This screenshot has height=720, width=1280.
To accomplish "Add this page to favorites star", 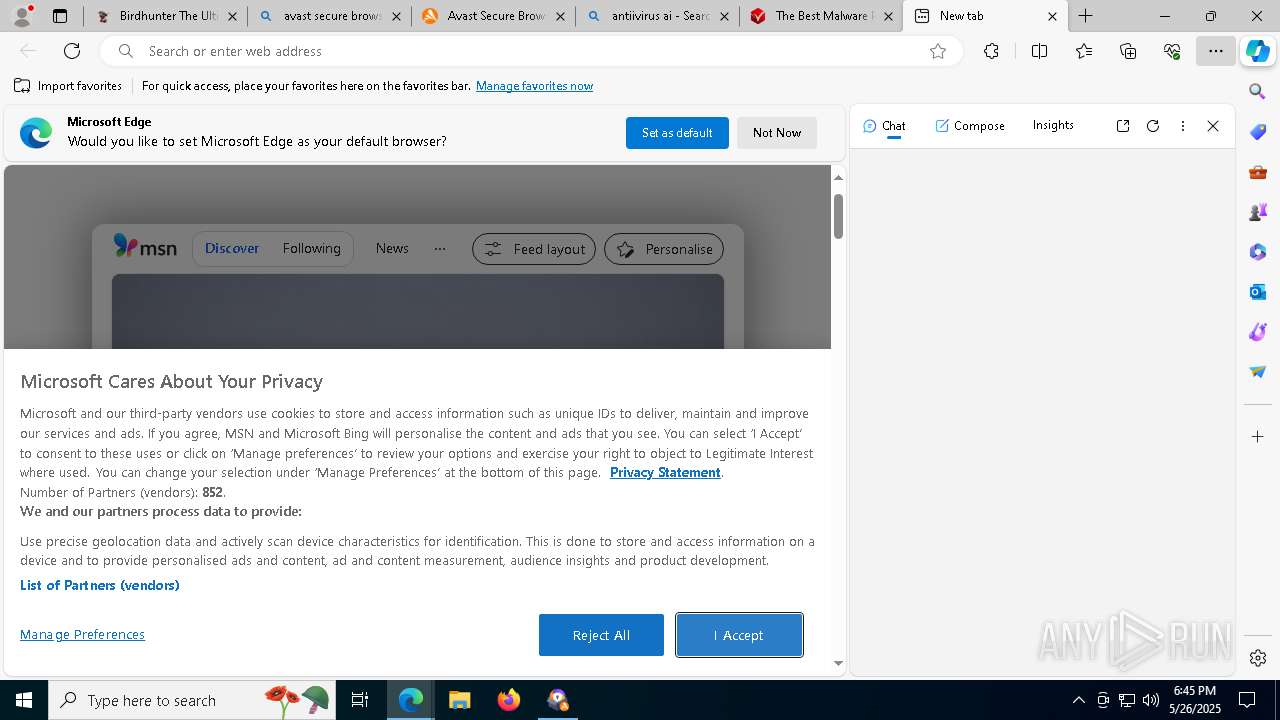I will 938,51.
